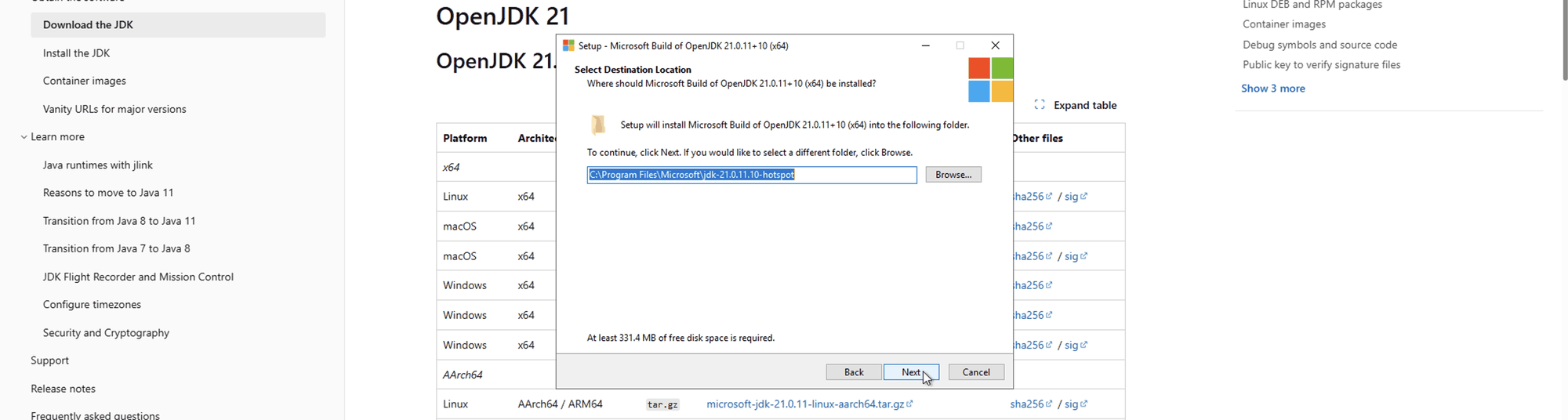Open sig link in third Windows row
This screenshot has width=1568, height=420.
click(x=1076, y=345)
